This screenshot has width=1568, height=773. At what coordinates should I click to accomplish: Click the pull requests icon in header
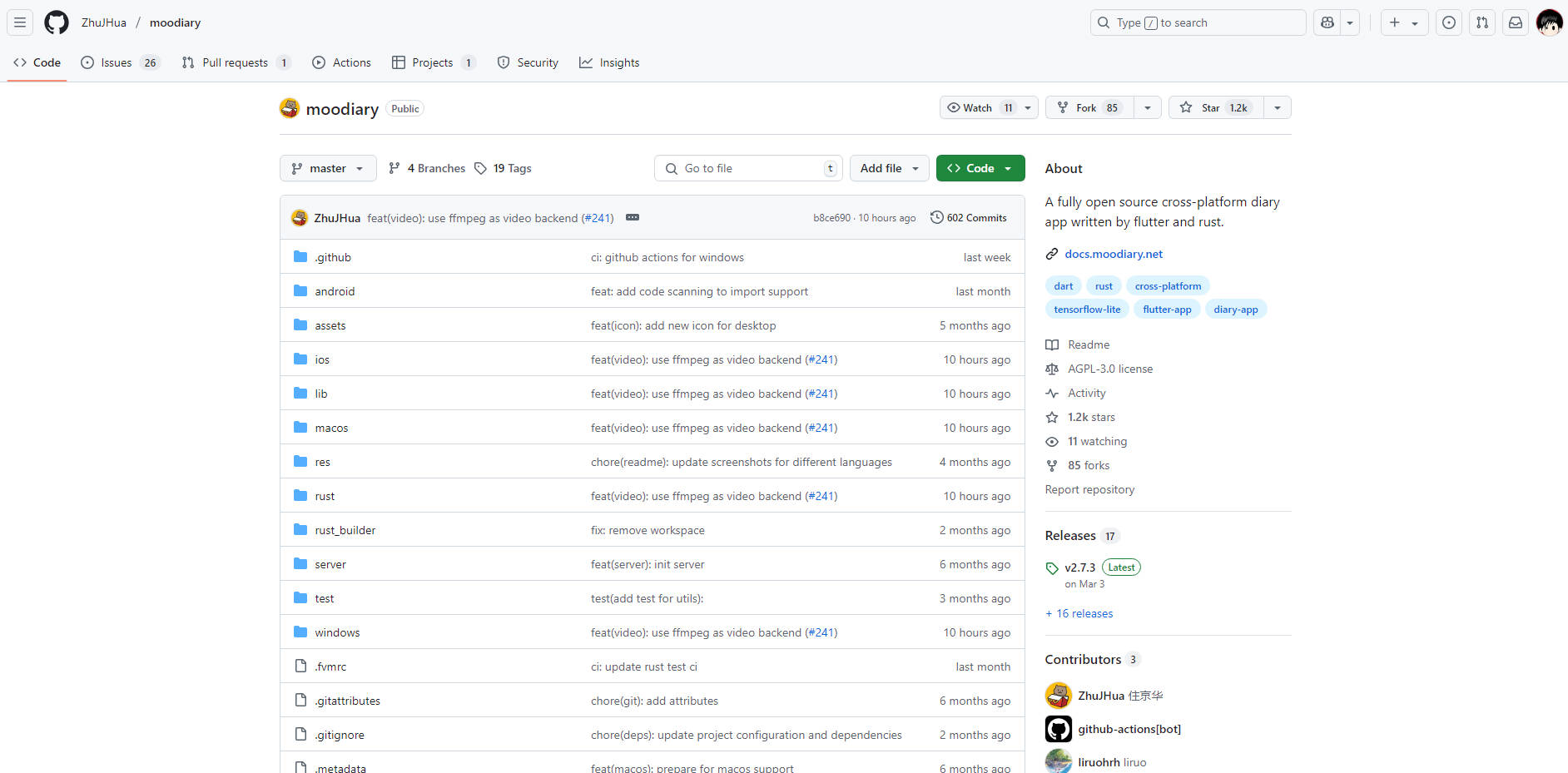click(1482, 22)
